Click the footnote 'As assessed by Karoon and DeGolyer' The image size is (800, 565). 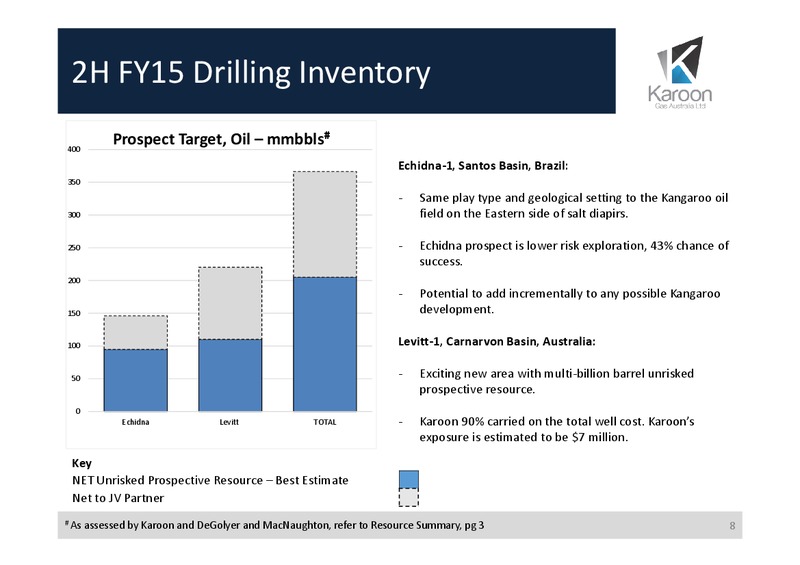point(274,525)
